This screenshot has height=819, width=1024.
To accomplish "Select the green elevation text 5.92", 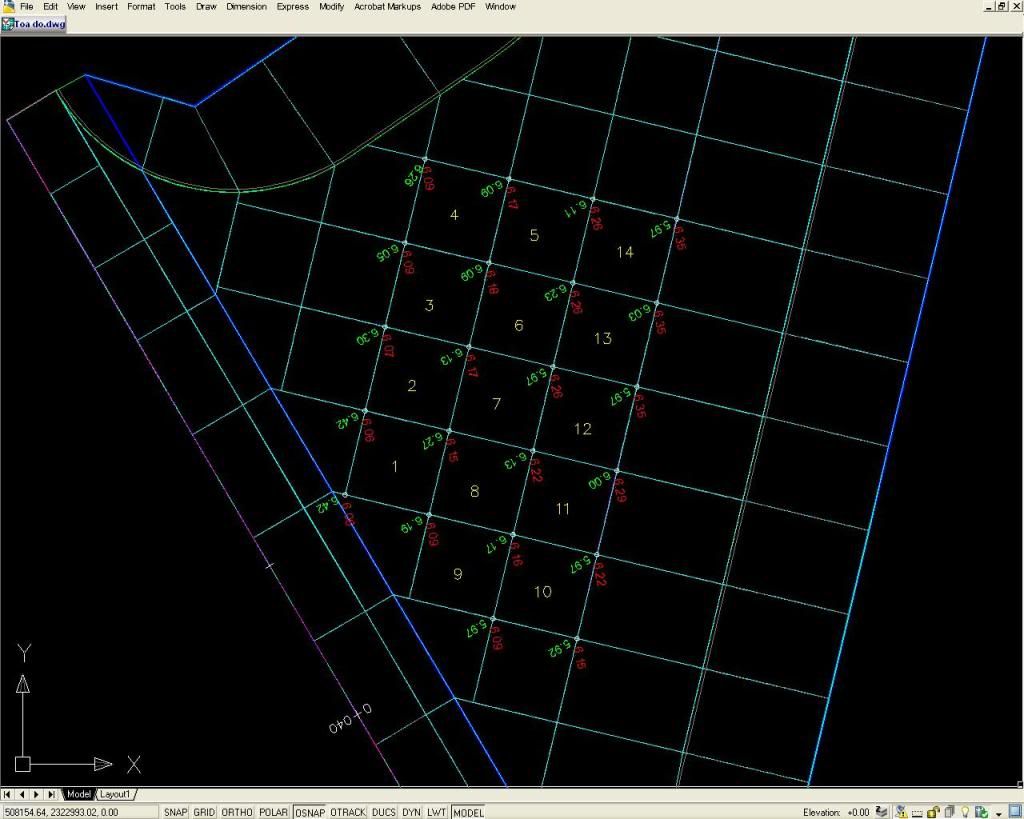I will pos(560,648).
